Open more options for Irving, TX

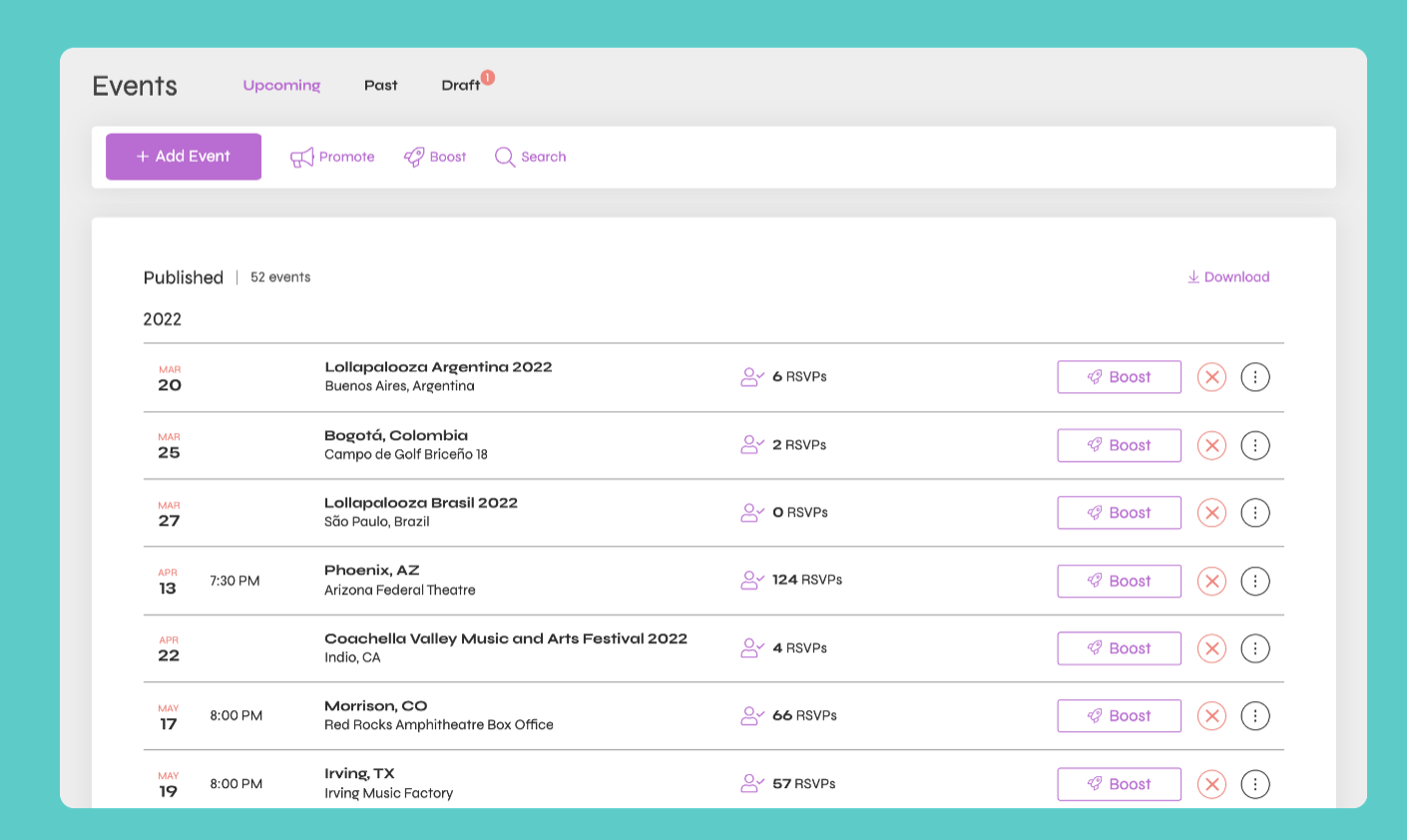[x=1255, y=784]
